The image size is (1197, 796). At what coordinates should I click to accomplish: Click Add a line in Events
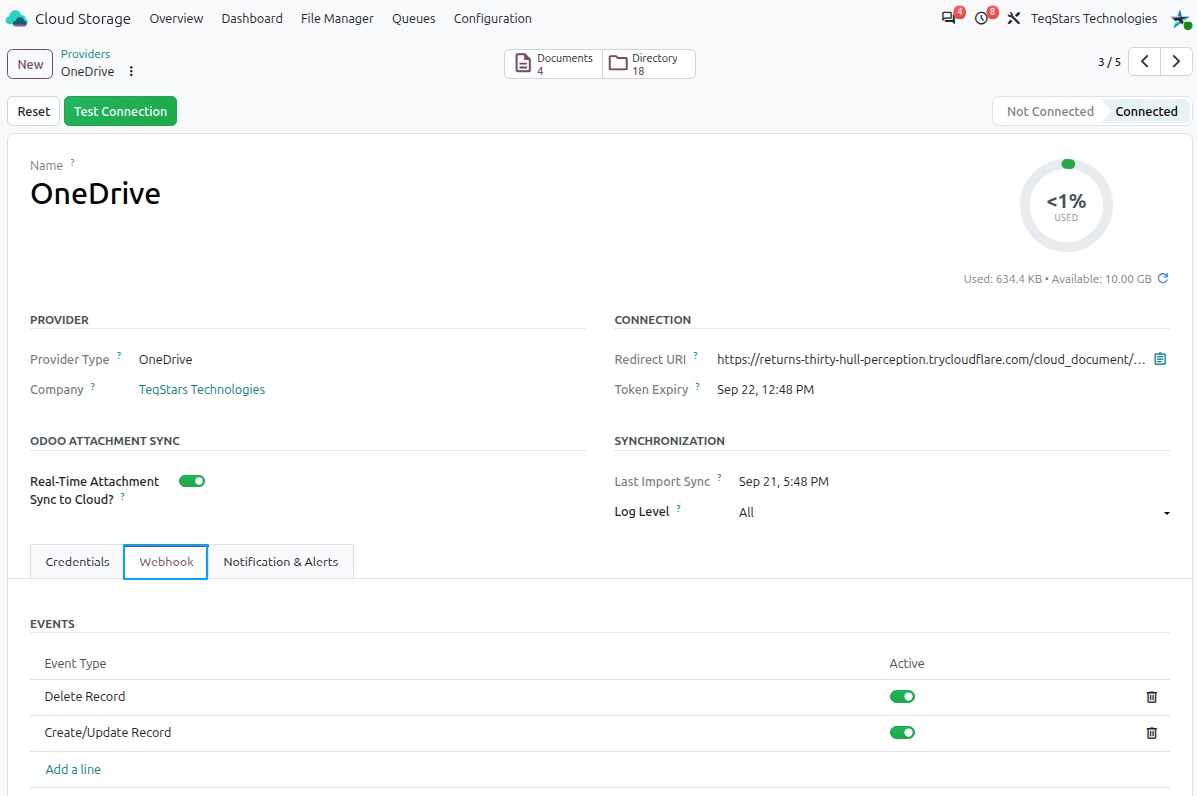(73, 769)
